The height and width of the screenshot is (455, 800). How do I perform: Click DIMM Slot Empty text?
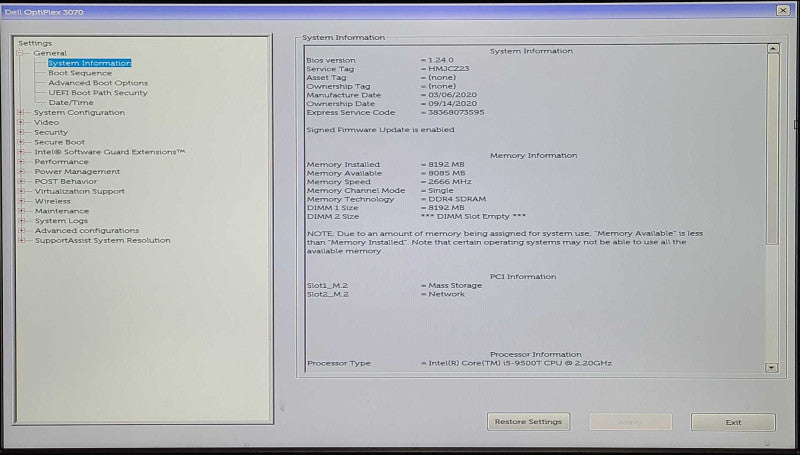click(x=473, y=216)
